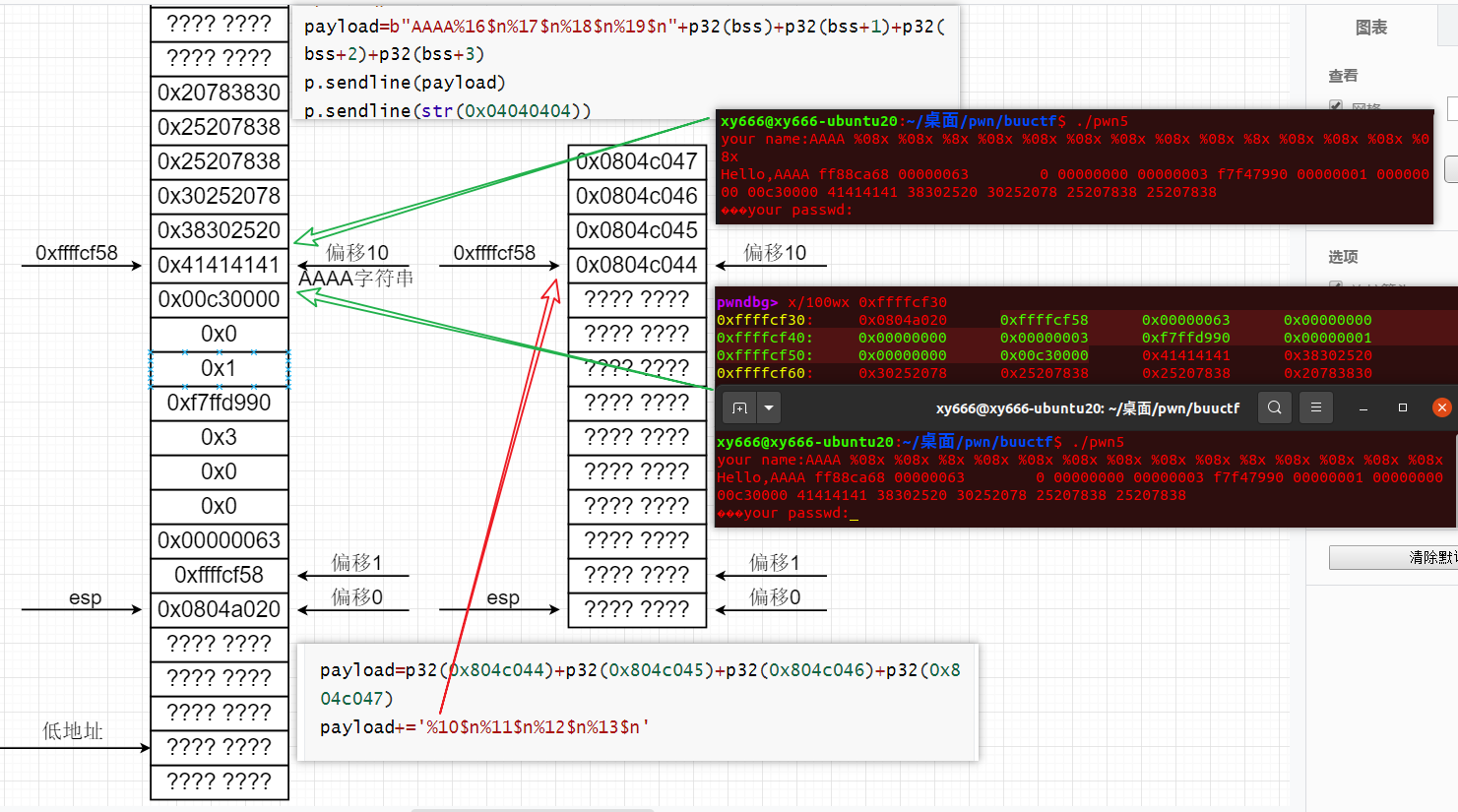Click the 0xffffcf40: row label in pwndbg output
This screenshot has height=812, width=1458.
(765, 338)
